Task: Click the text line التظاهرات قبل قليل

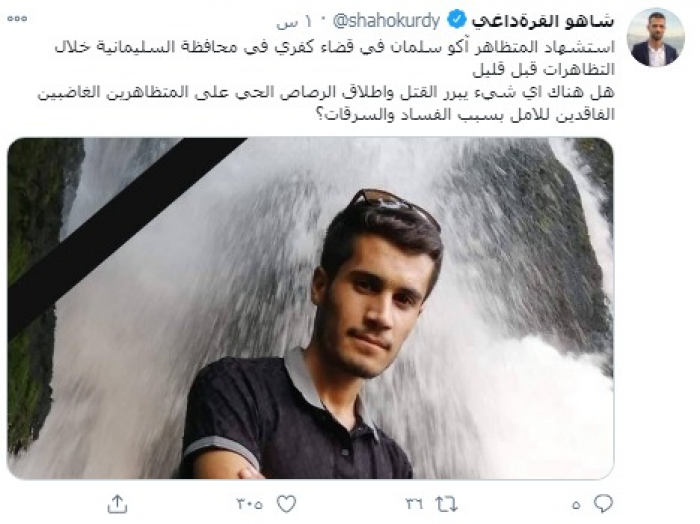Action: (x=544, y=70)
